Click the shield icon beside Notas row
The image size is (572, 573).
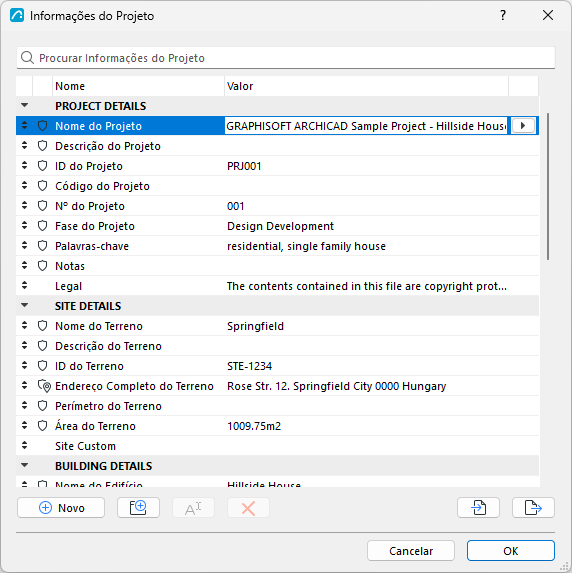(43, 266)
